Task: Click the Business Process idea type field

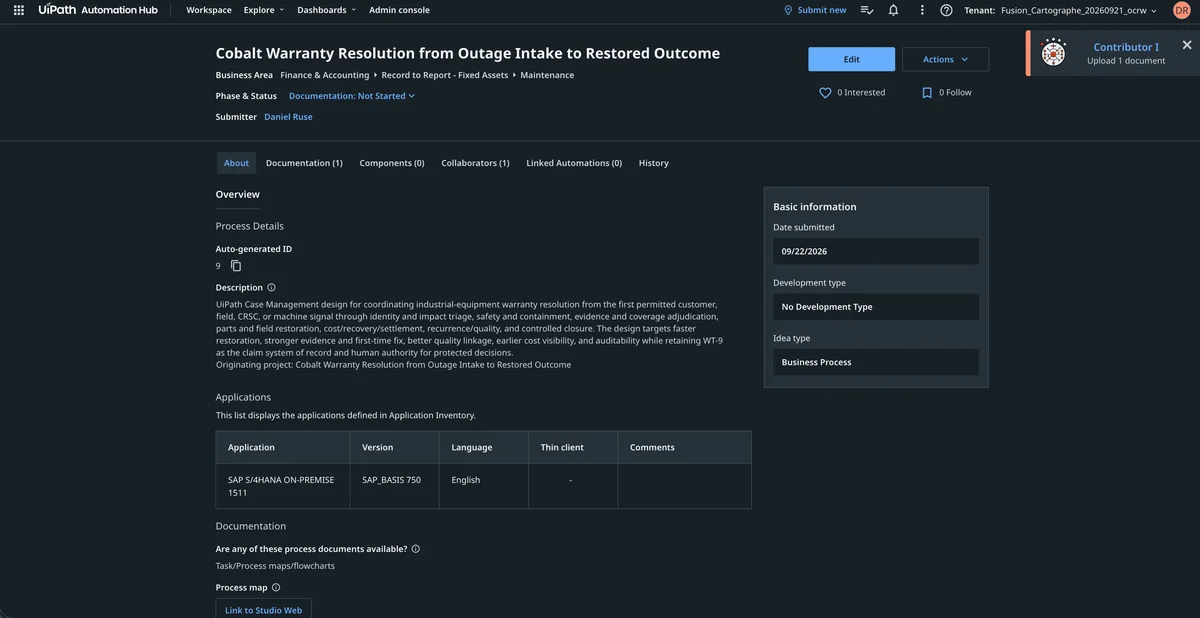Action: coord(876,362)
